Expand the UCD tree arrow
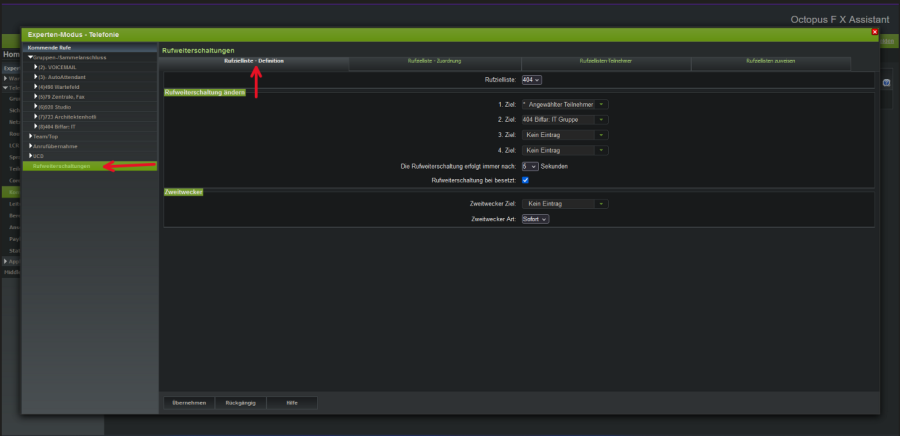900x436 pixels. pyautogui.click(x=29, y=156)
